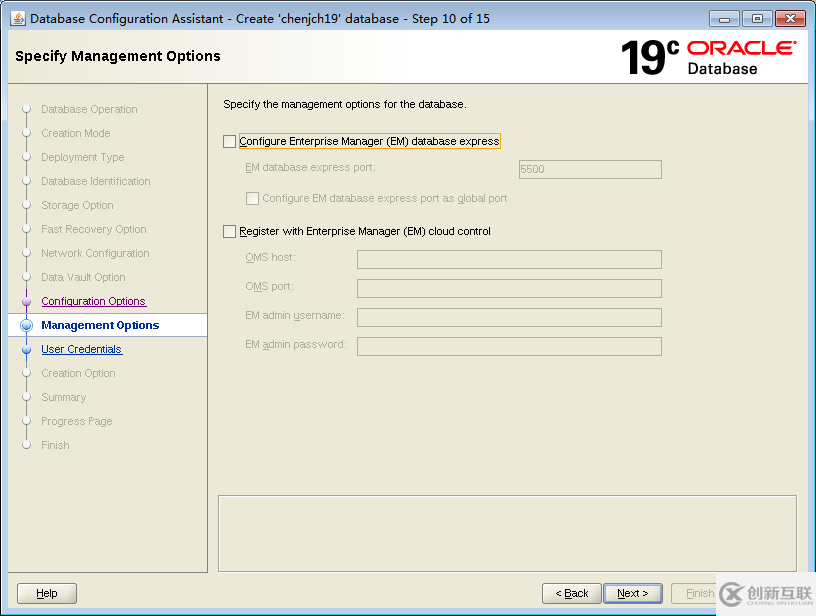Proceed with the Next button
816x616 pixels.
click(x=633, y=593)
